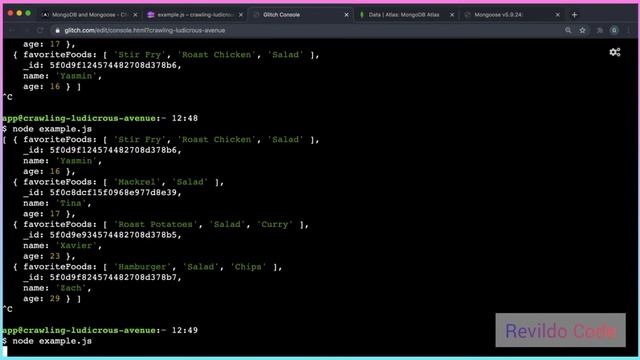The image size is (640, 360).
Task: Click the name 'Zach' in output
Action: (x=71, y=288)
